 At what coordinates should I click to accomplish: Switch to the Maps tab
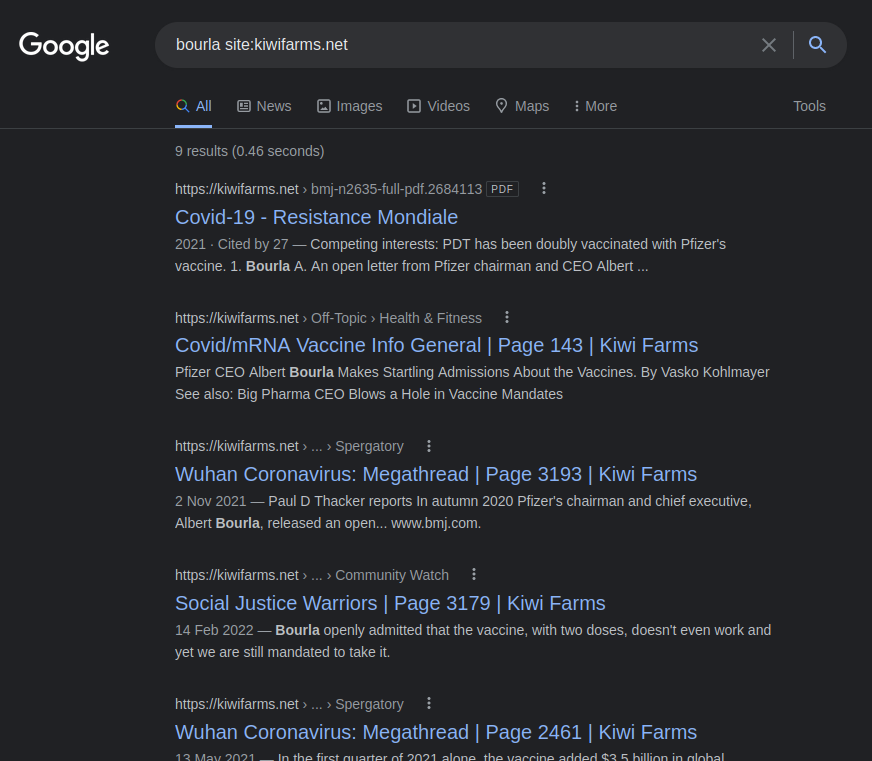[x=522, y=106]
